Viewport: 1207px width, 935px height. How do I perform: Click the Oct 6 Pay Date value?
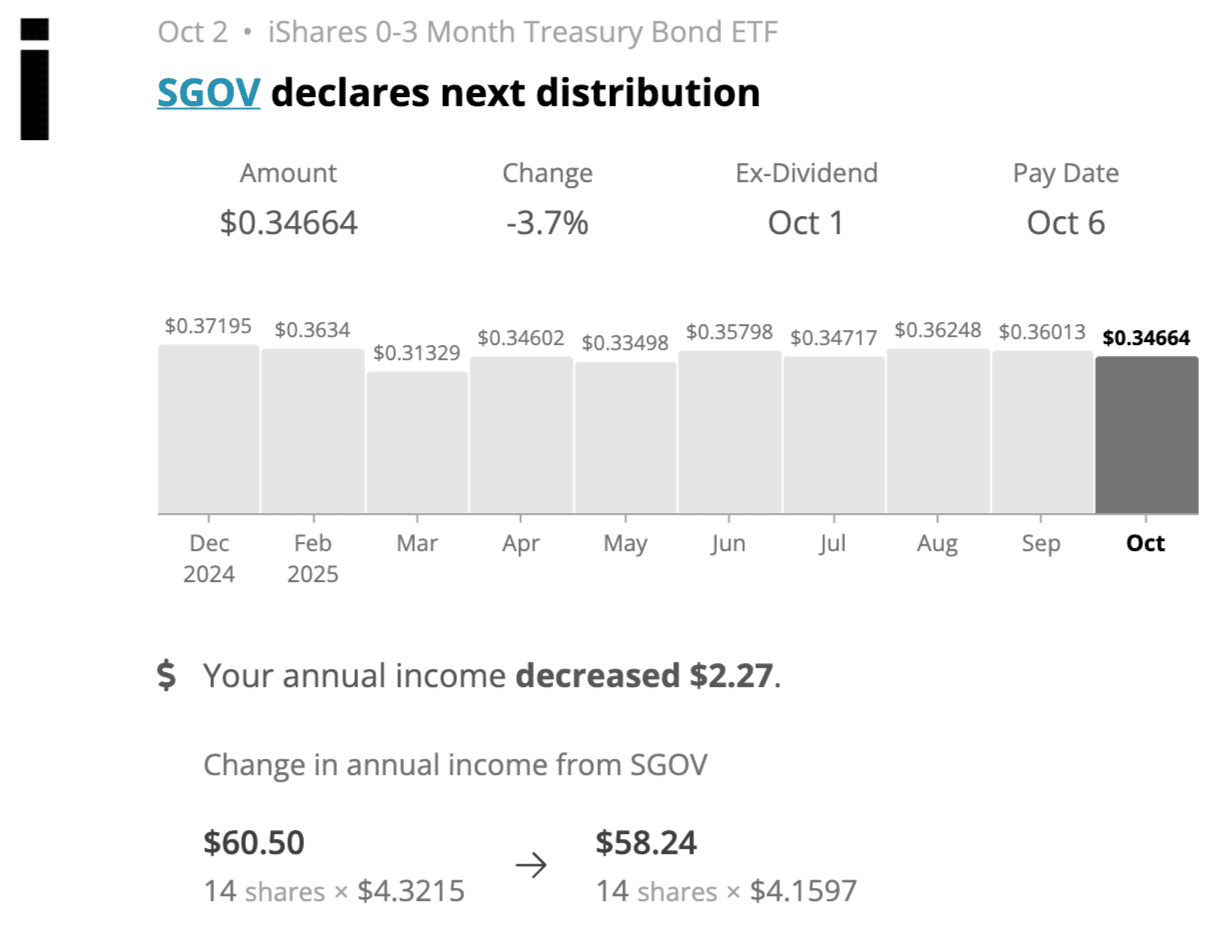[1065, 222]
